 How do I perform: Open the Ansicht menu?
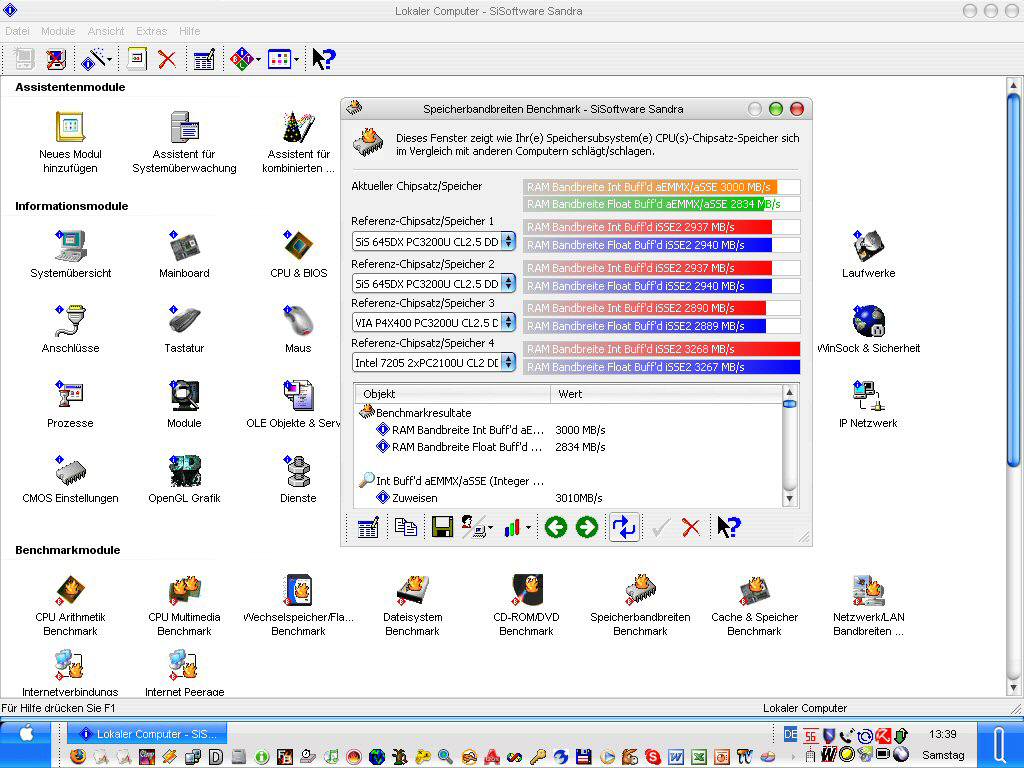[x=106, y=31]
